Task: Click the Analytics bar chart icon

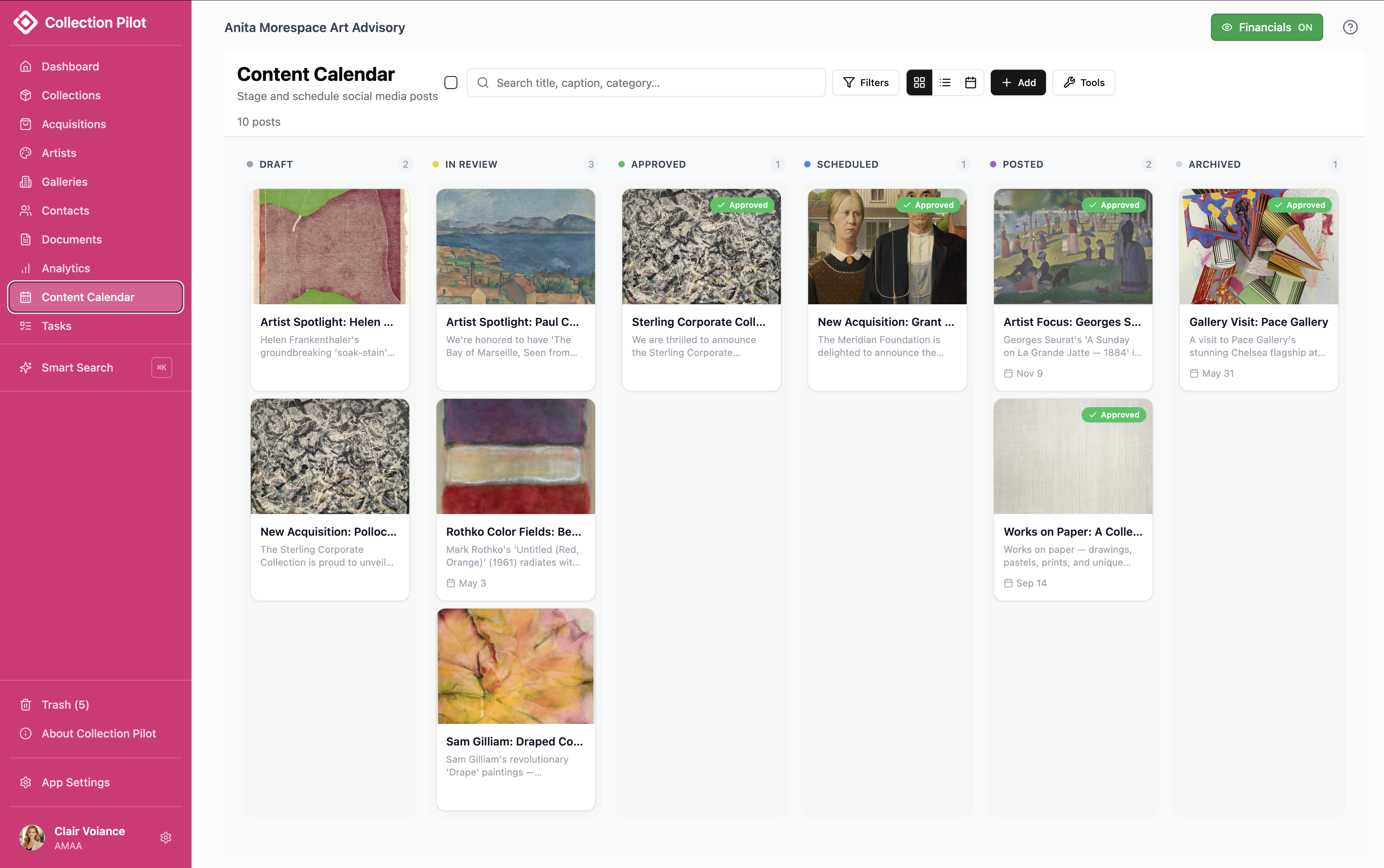Action: [26, 268]
